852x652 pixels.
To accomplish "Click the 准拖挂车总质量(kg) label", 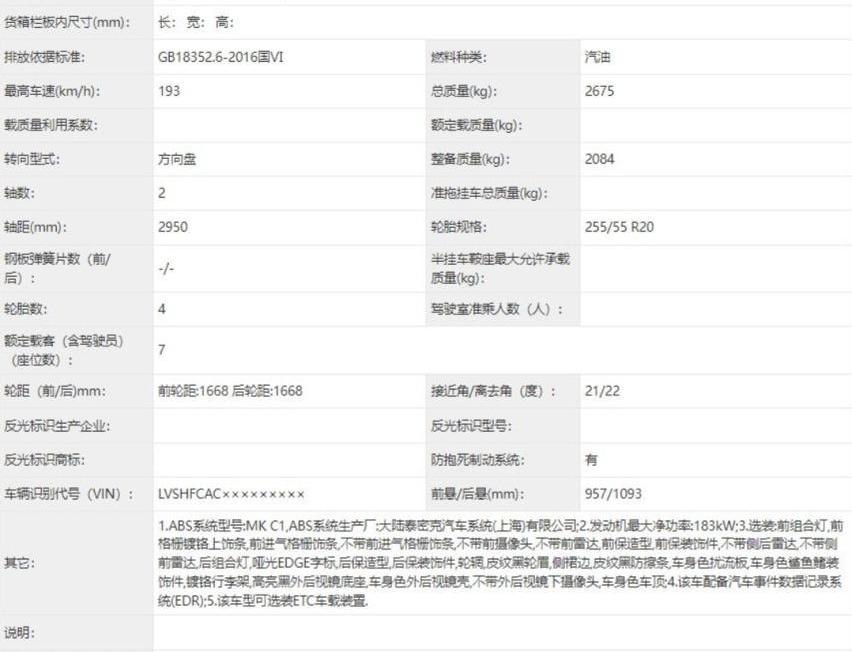I will (x=489, y=193).
